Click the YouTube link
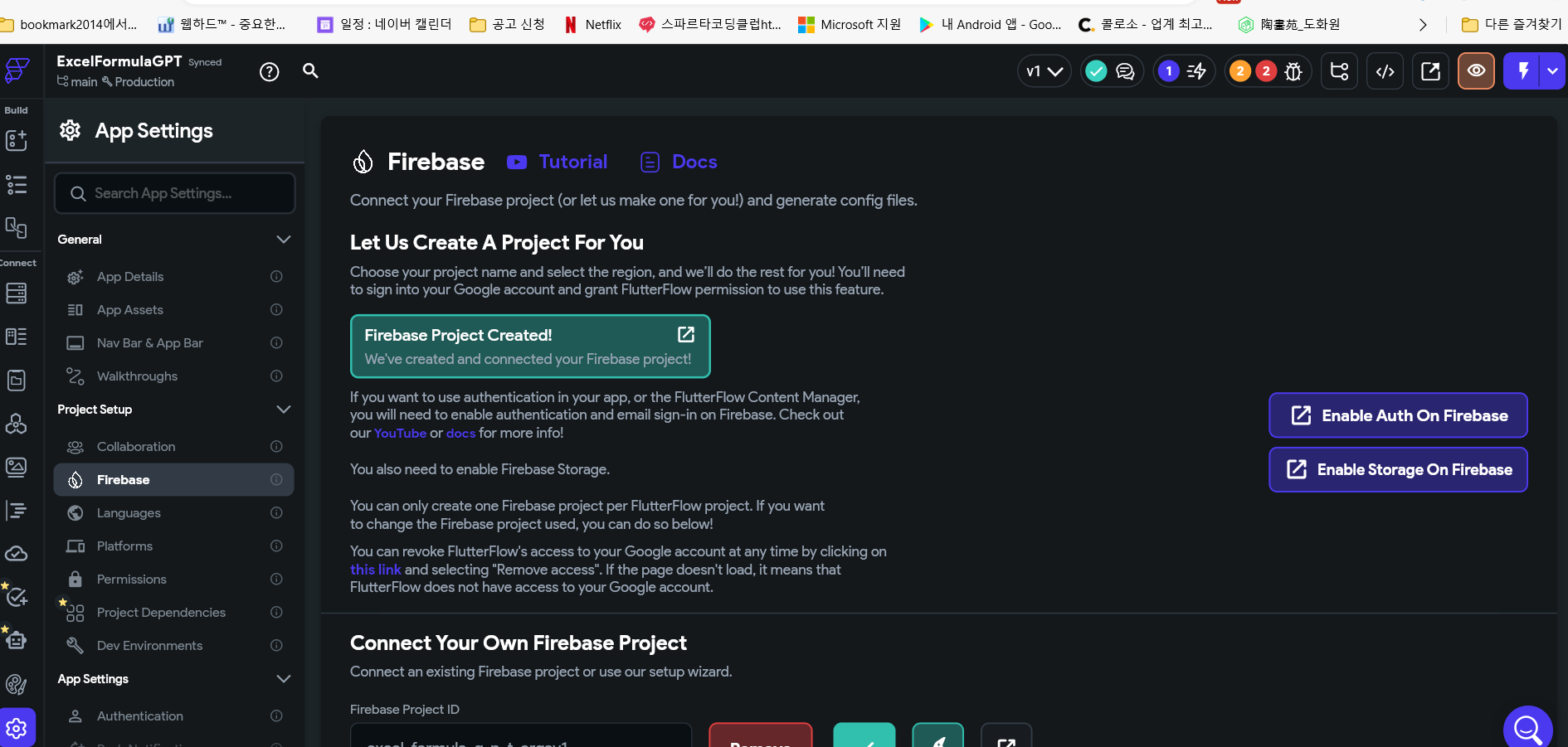 pyautogui.click(x=400, y=434)
